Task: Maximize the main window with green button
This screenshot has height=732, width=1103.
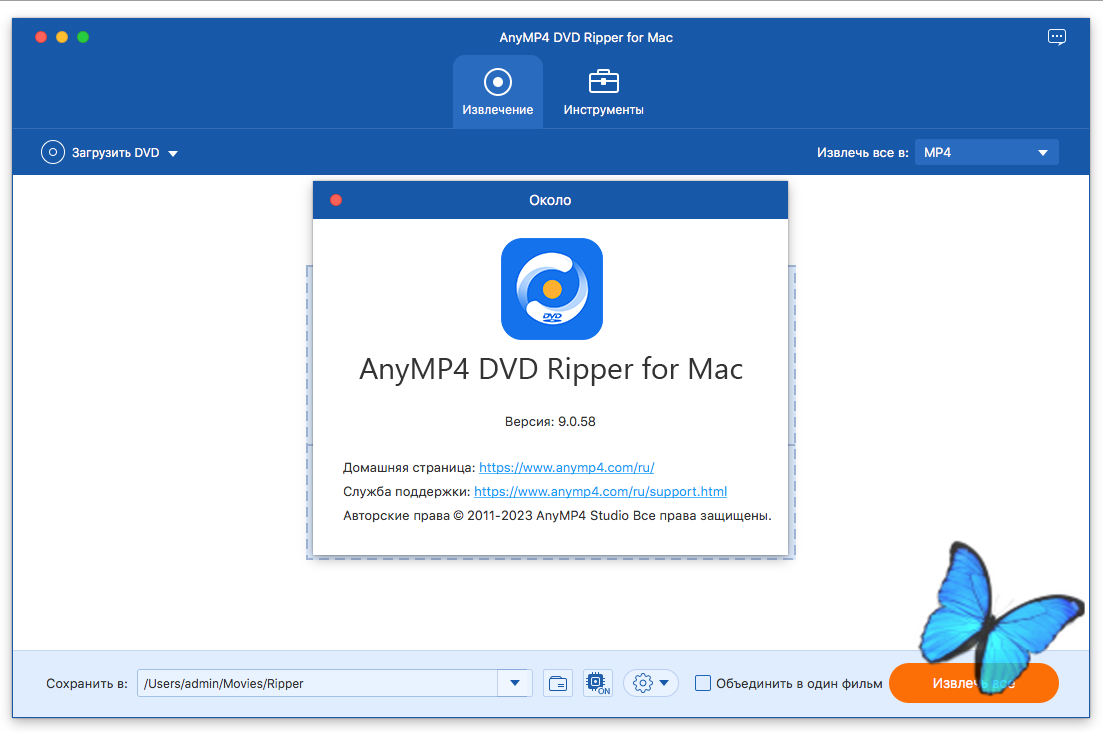Action: [83, 37]
